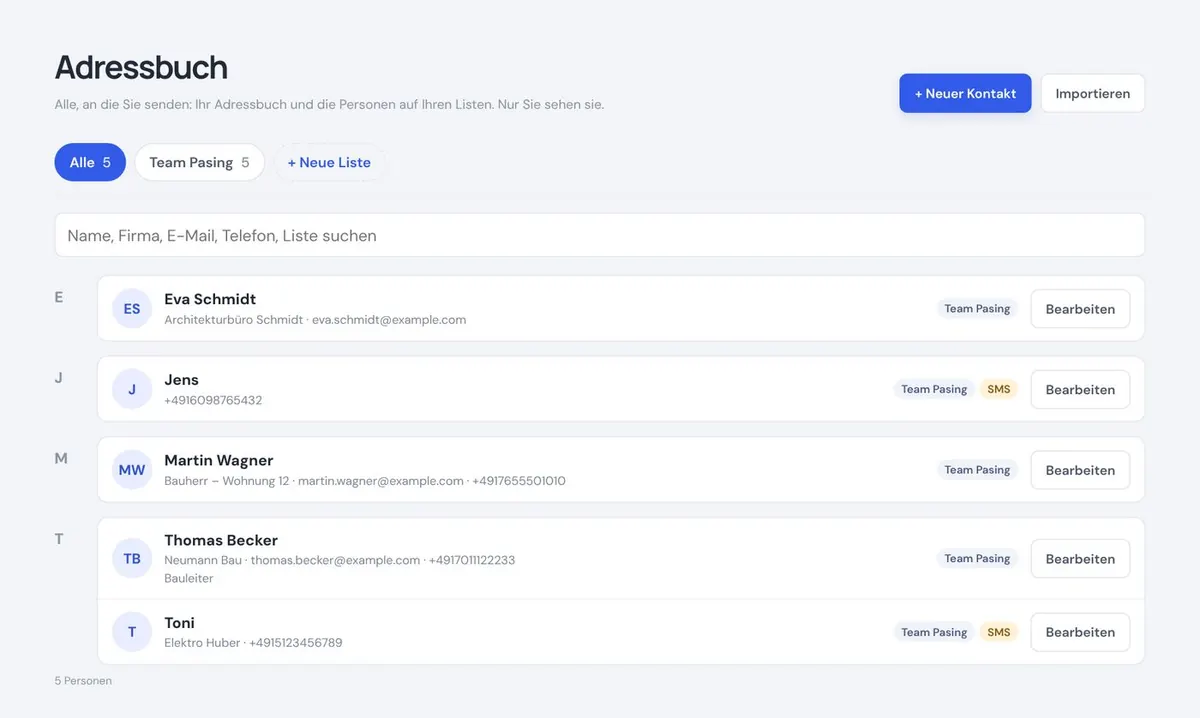The image size is (1200, 718).
Task: Select the Alle list tab
Action: tap(90, 162)
